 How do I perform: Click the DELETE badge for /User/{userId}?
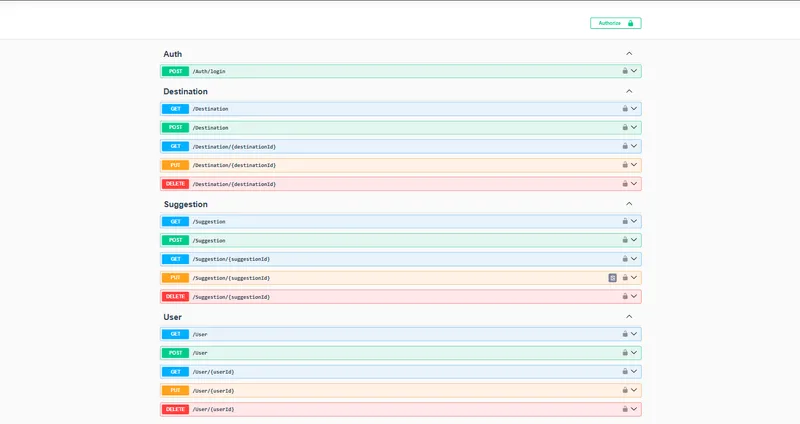click(x=176, y=409)
